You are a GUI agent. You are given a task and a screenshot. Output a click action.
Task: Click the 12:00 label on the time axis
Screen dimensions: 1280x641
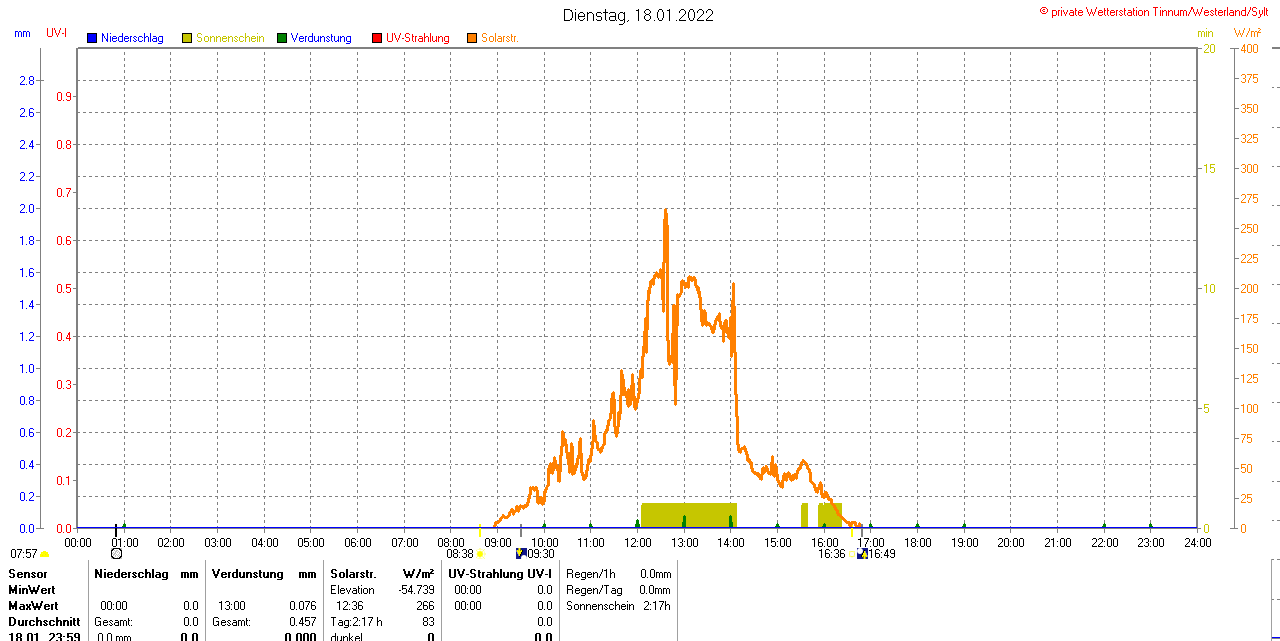click(637, 543)
